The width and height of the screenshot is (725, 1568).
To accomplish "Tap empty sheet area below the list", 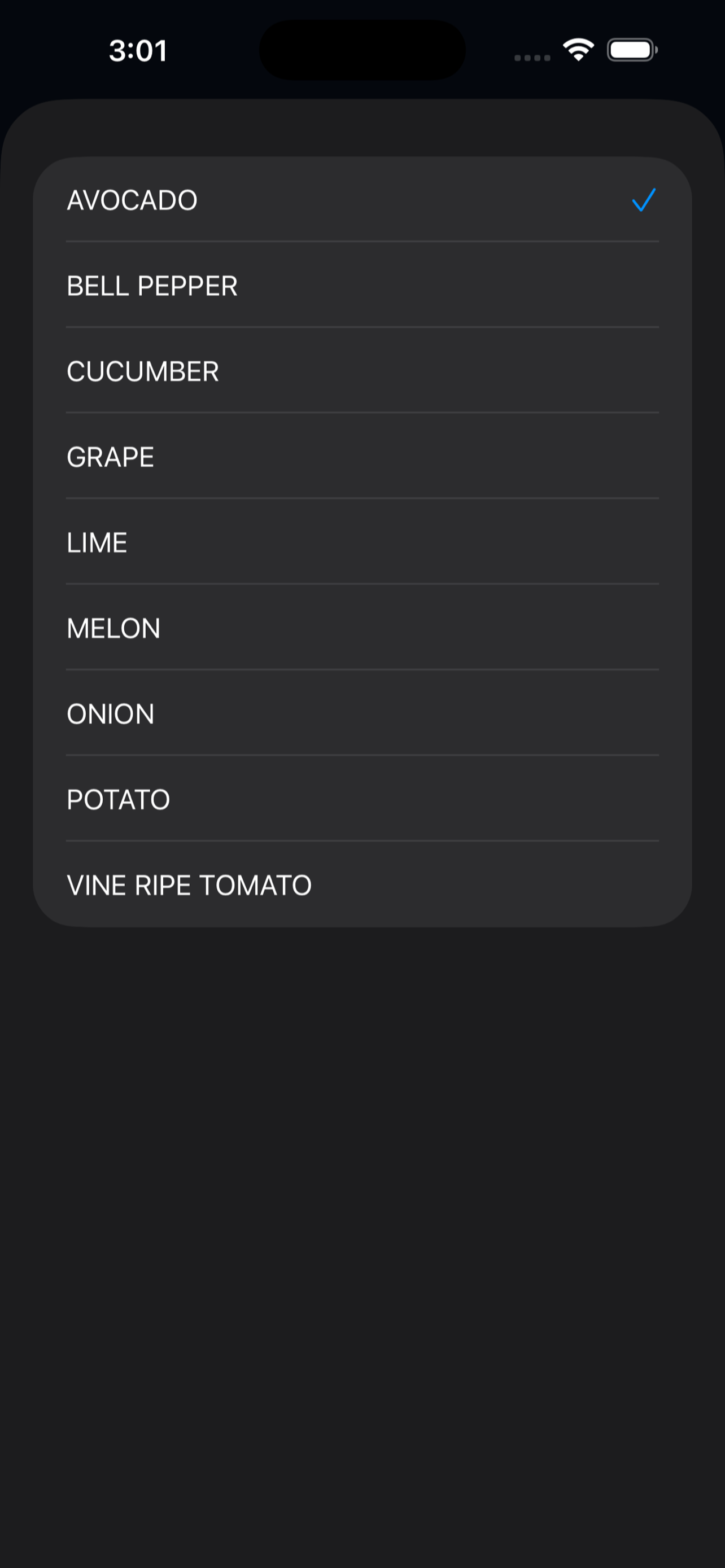I will (x=362, y=1242).
